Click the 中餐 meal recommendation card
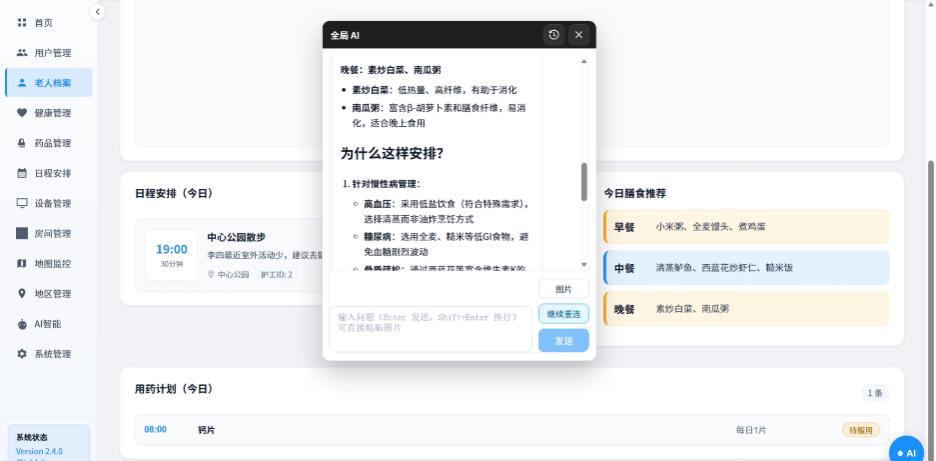Viewport: 936px width, 461px height. tap(746, 268)
